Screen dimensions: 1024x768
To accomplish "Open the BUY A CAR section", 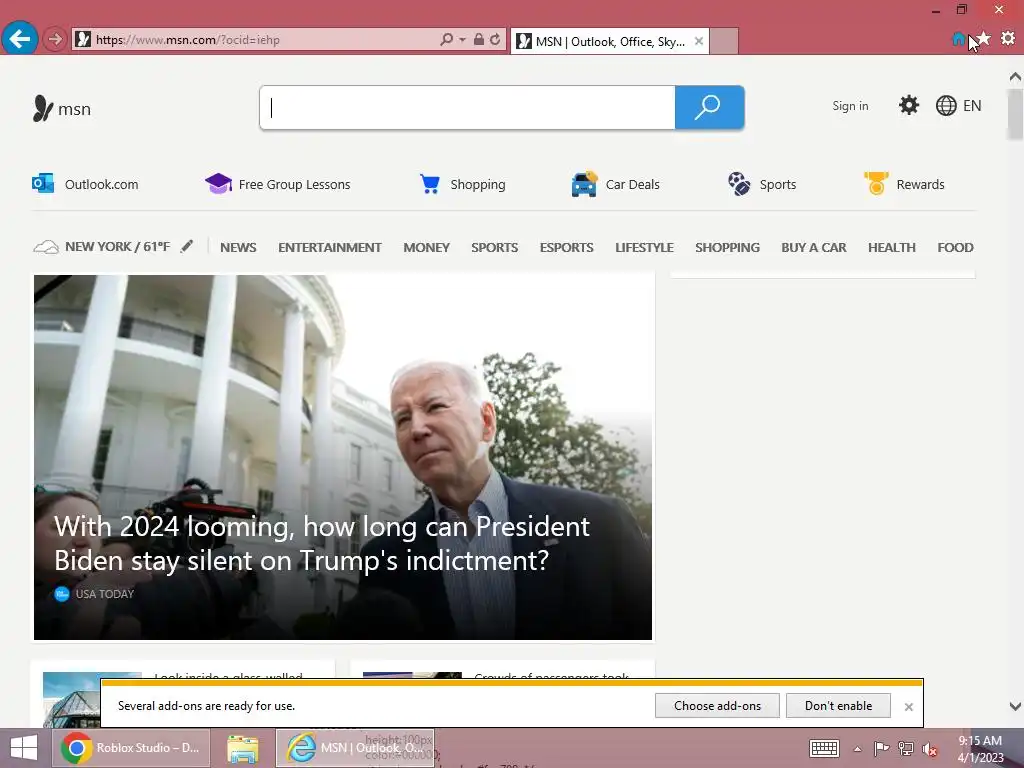I will (x=814, y=248).
